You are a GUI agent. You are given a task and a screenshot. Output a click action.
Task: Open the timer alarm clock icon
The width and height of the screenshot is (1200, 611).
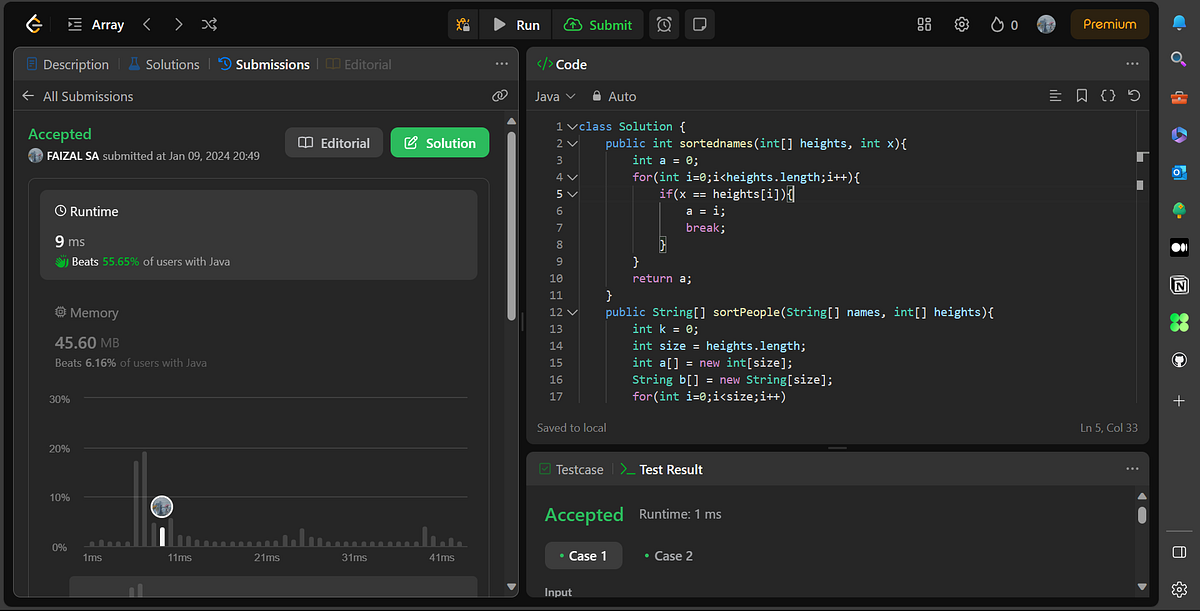click(x=663, y=24)
